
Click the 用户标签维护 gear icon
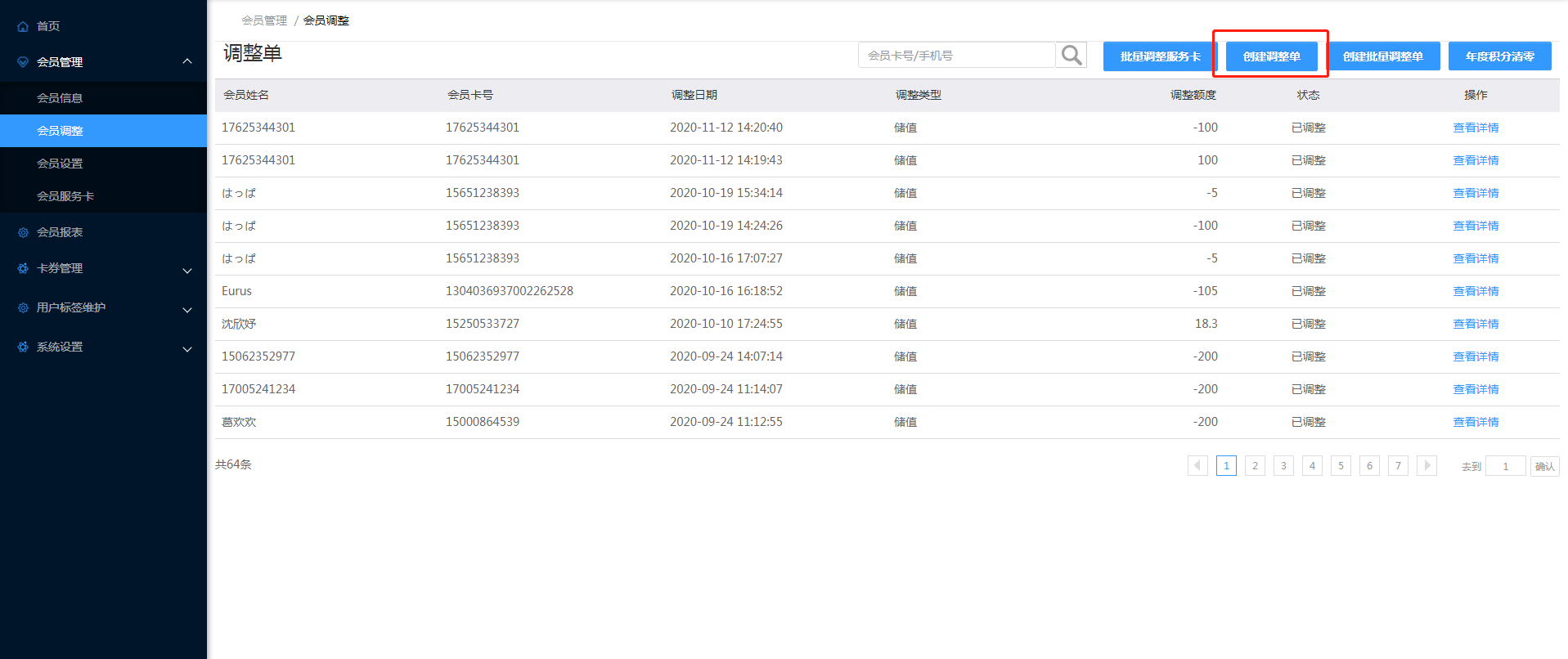[23, 307]
